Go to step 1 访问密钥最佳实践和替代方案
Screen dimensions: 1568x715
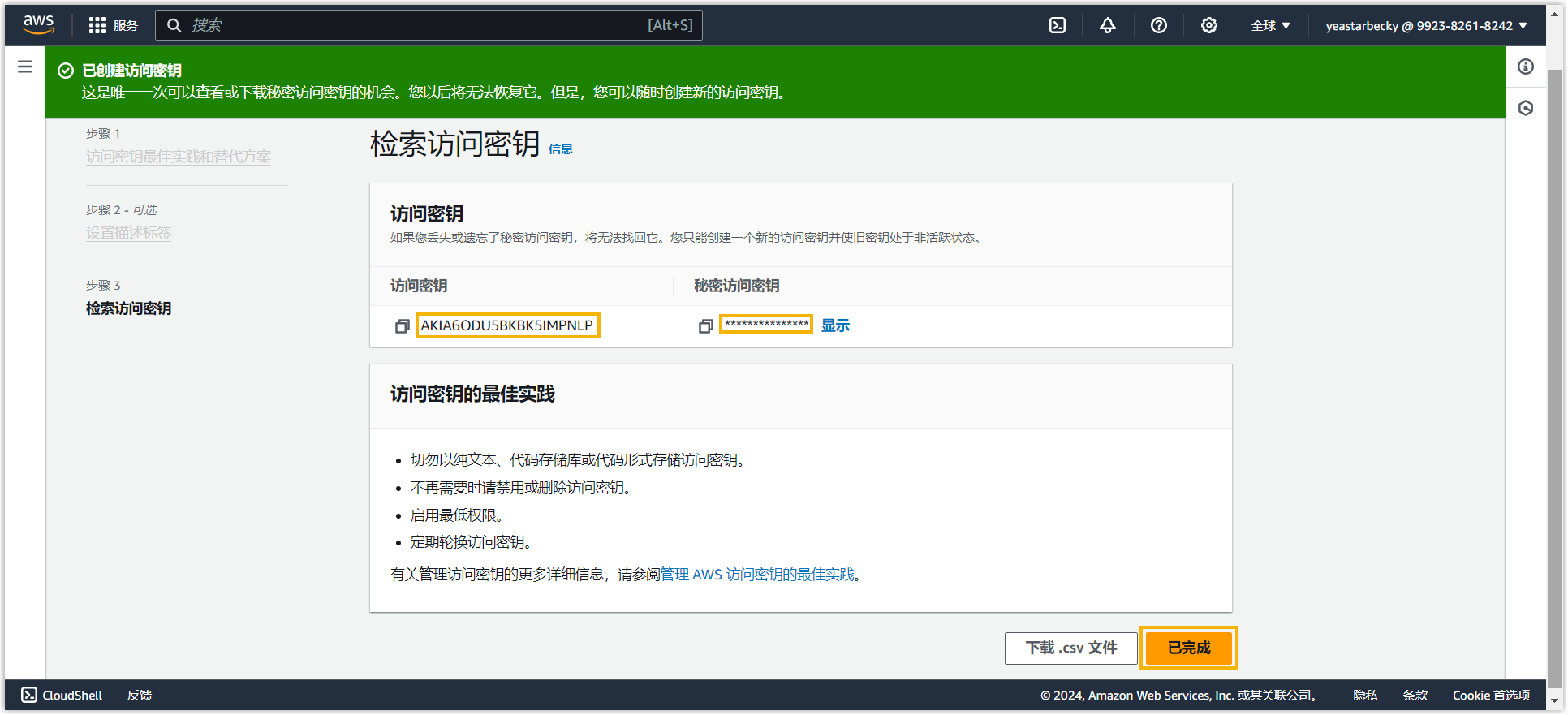(179, 157)
